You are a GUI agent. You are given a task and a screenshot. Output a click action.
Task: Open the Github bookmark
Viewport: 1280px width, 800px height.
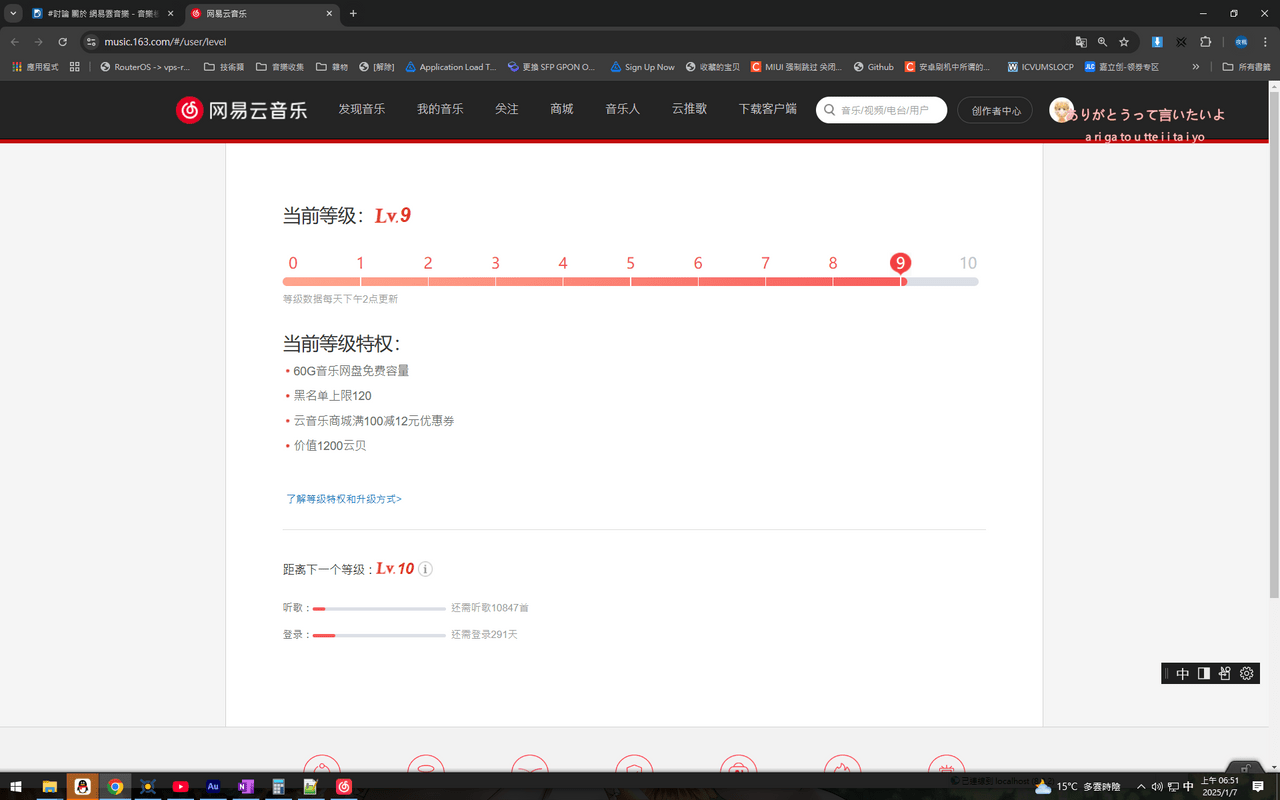(x=874, y=67)
